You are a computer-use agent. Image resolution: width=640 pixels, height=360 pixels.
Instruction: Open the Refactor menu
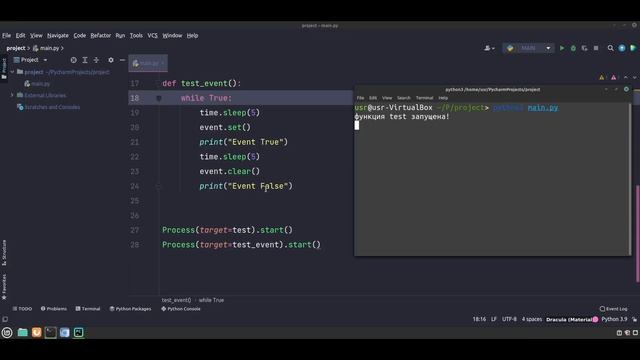click(100, 36)
